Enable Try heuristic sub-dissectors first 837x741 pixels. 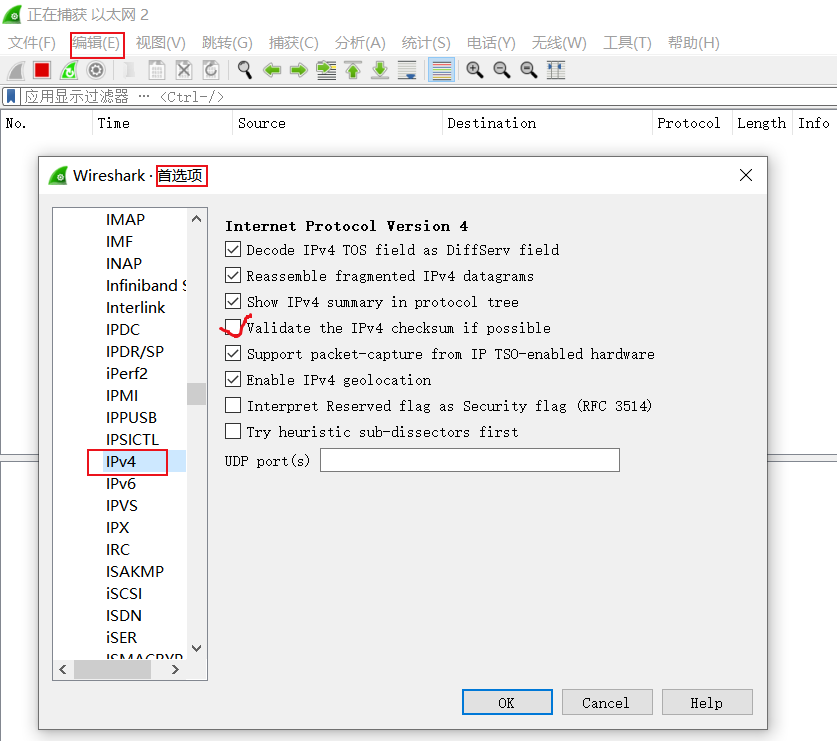pyautogui.click(x=233, y=431)
